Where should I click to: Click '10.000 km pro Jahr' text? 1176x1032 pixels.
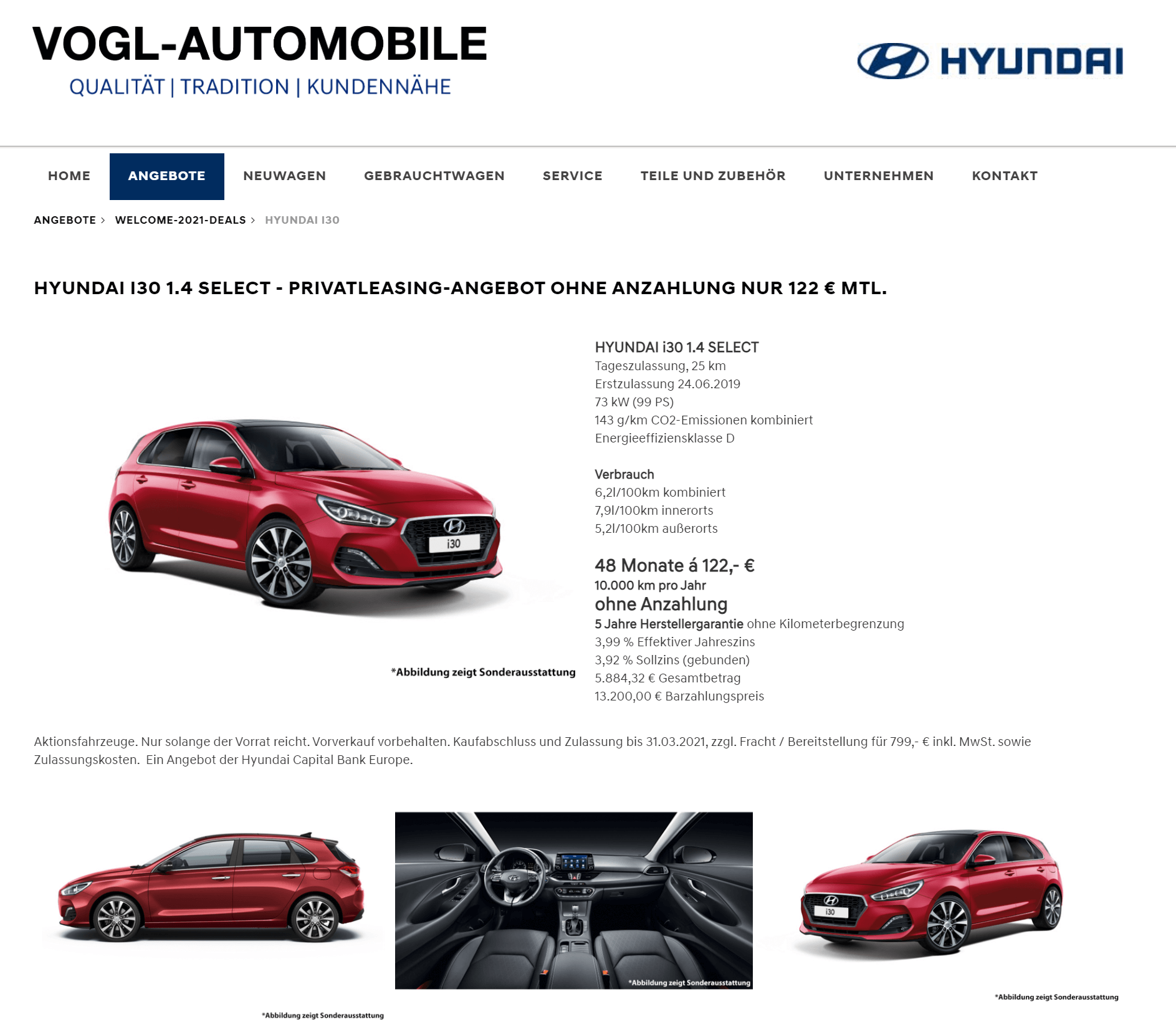[x=650, y=585]
